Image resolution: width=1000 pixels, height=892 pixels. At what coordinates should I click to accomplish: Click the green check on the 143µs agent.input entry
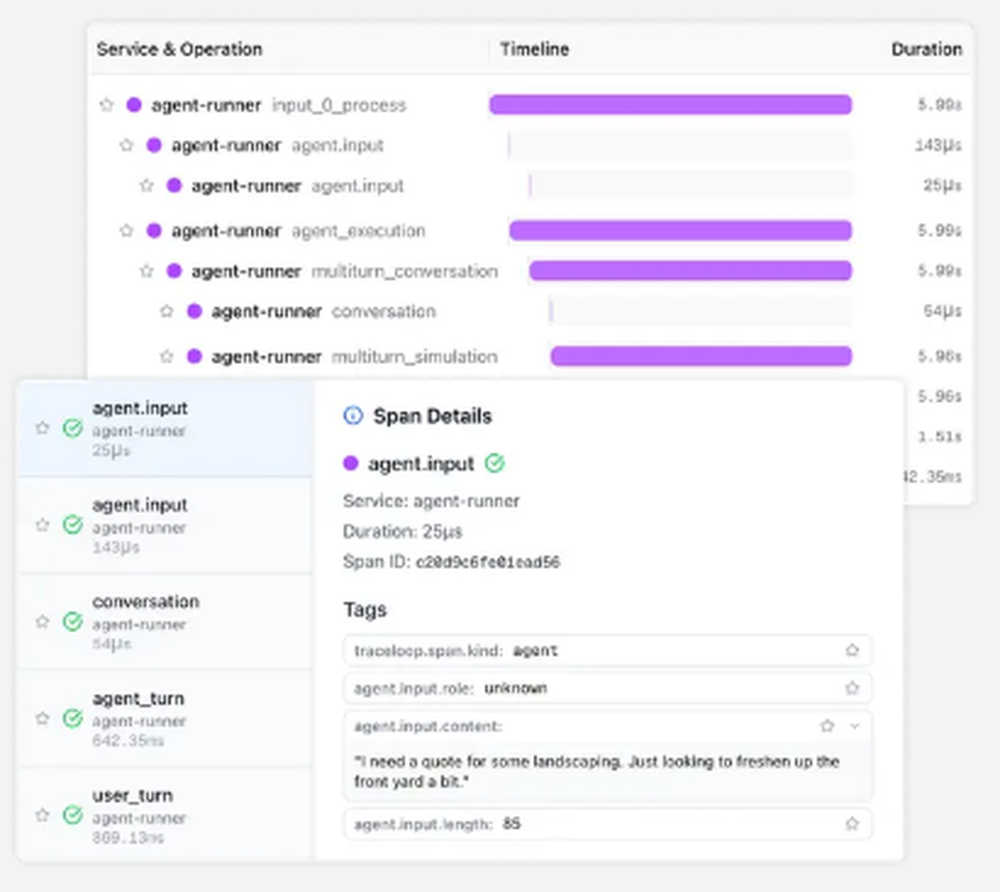(72, 524)
